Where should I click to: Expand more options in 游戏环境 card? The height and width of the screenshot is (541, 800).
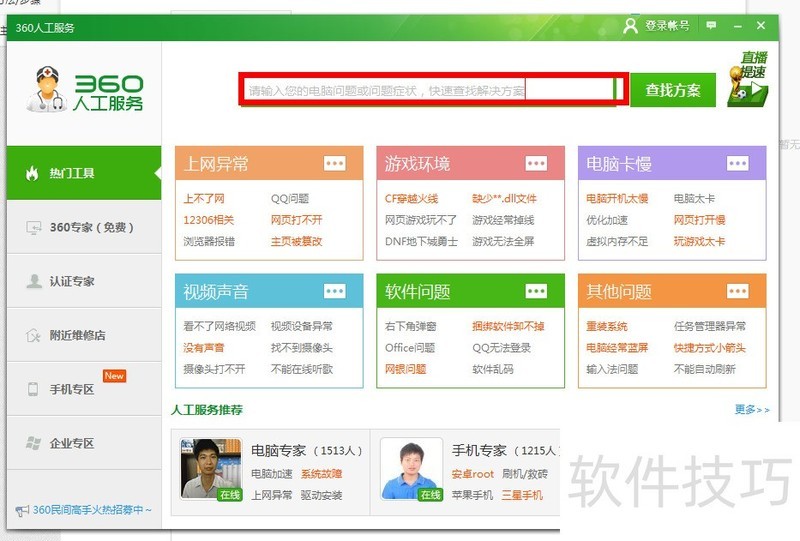click(x=536, y=163)
